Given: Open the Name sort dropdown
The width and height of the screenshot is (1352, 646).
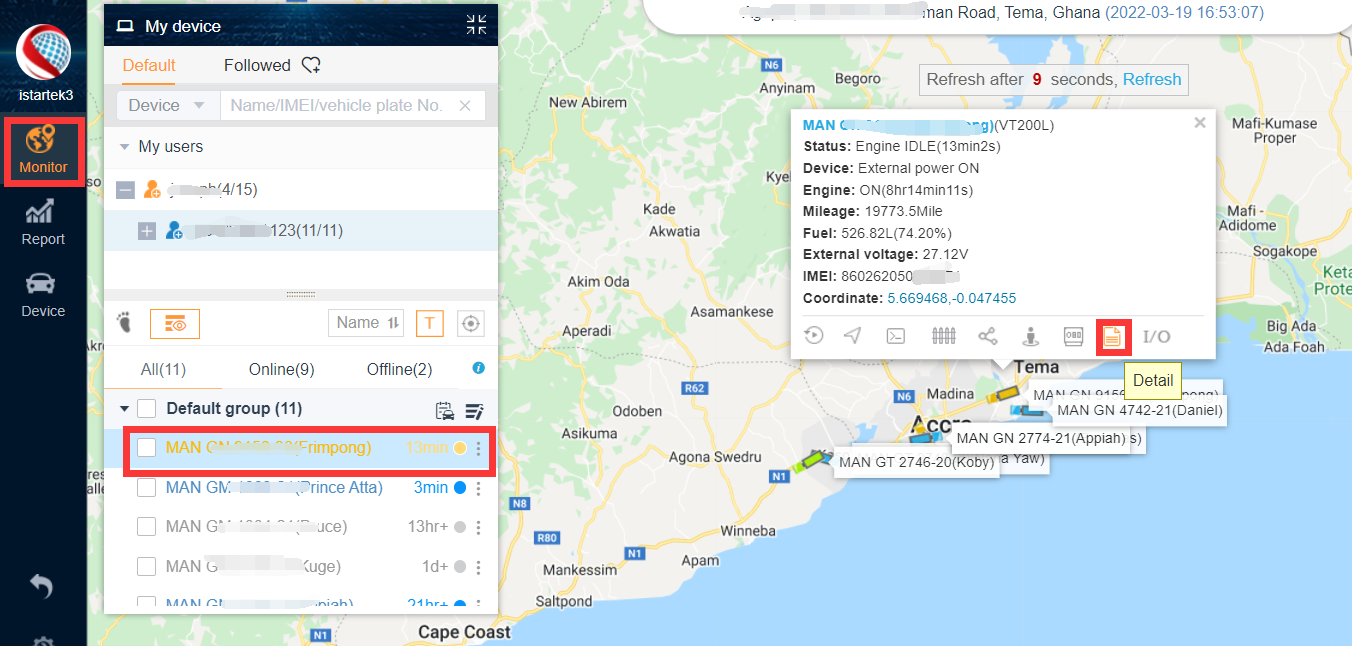Looking at the screenshot, I should pyautogui.click(x=366, y=323).
